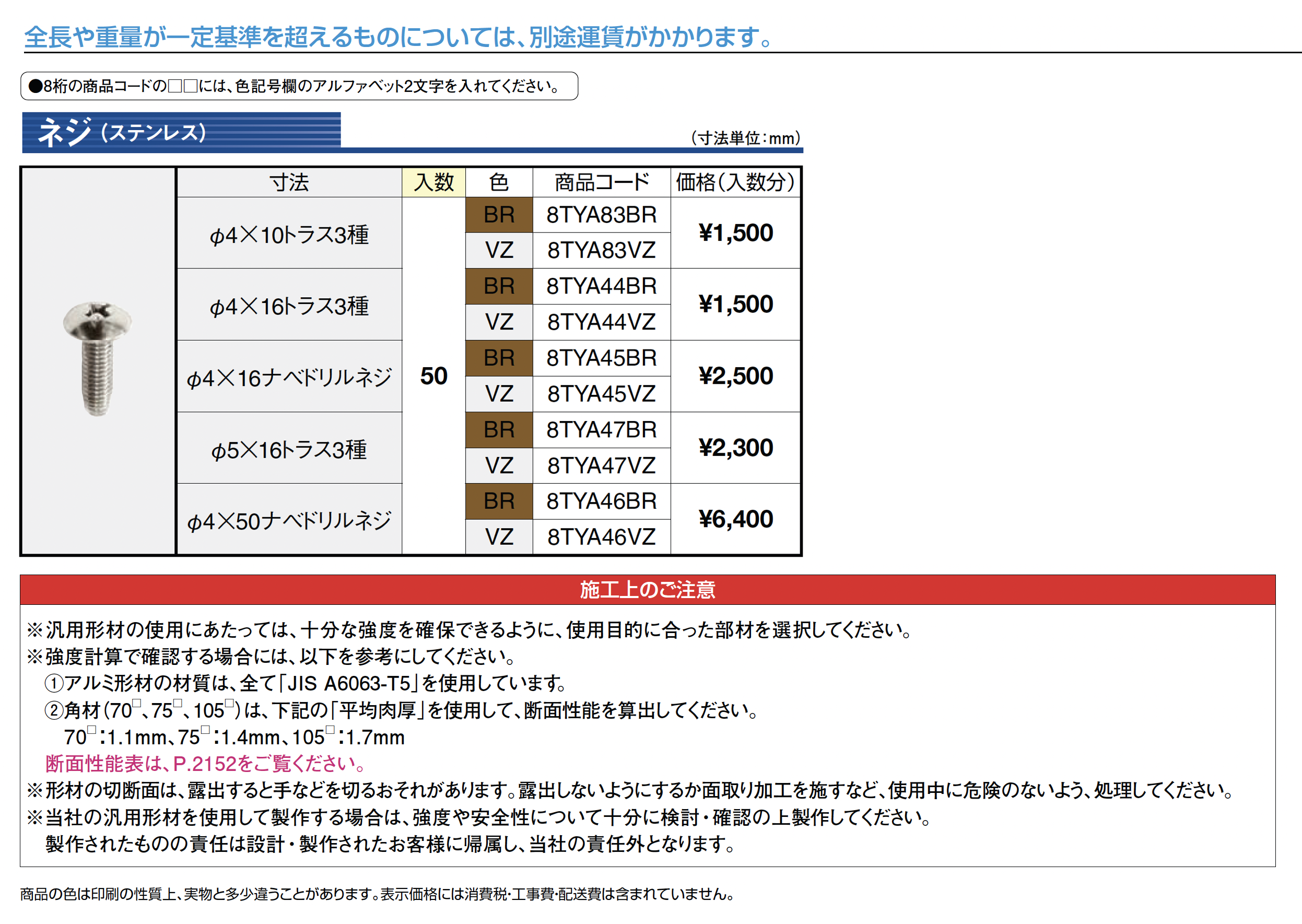This screenshot has height=924, width=1302.
Task: Click the blue freight charge notice heading
Action: tap(398, 37)
